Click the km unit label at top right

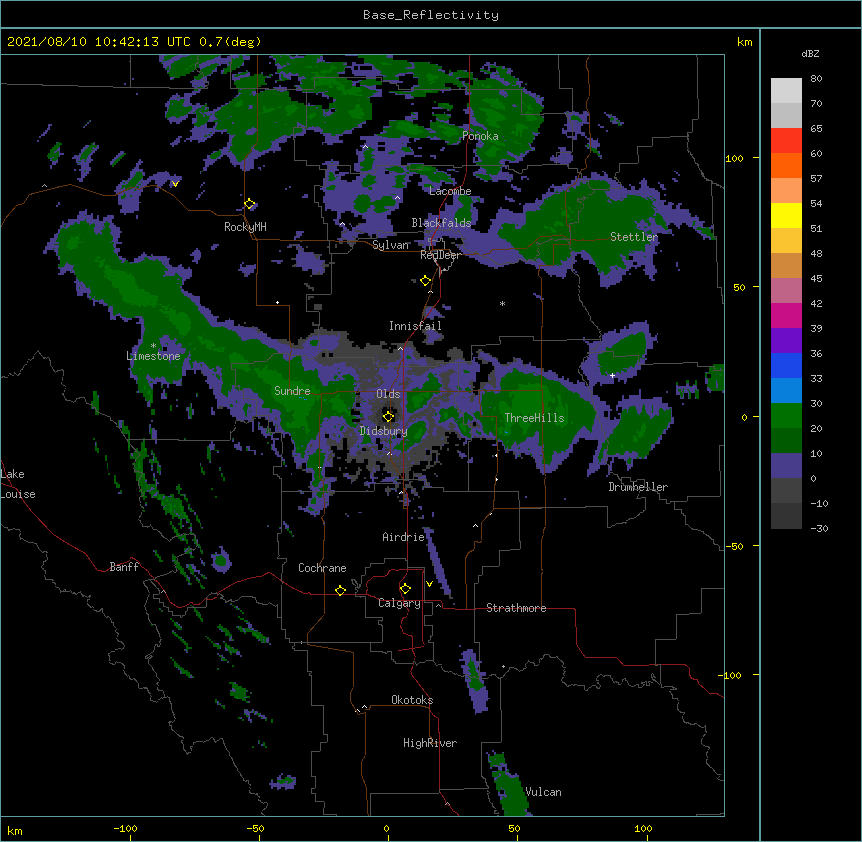coord(744,42)
